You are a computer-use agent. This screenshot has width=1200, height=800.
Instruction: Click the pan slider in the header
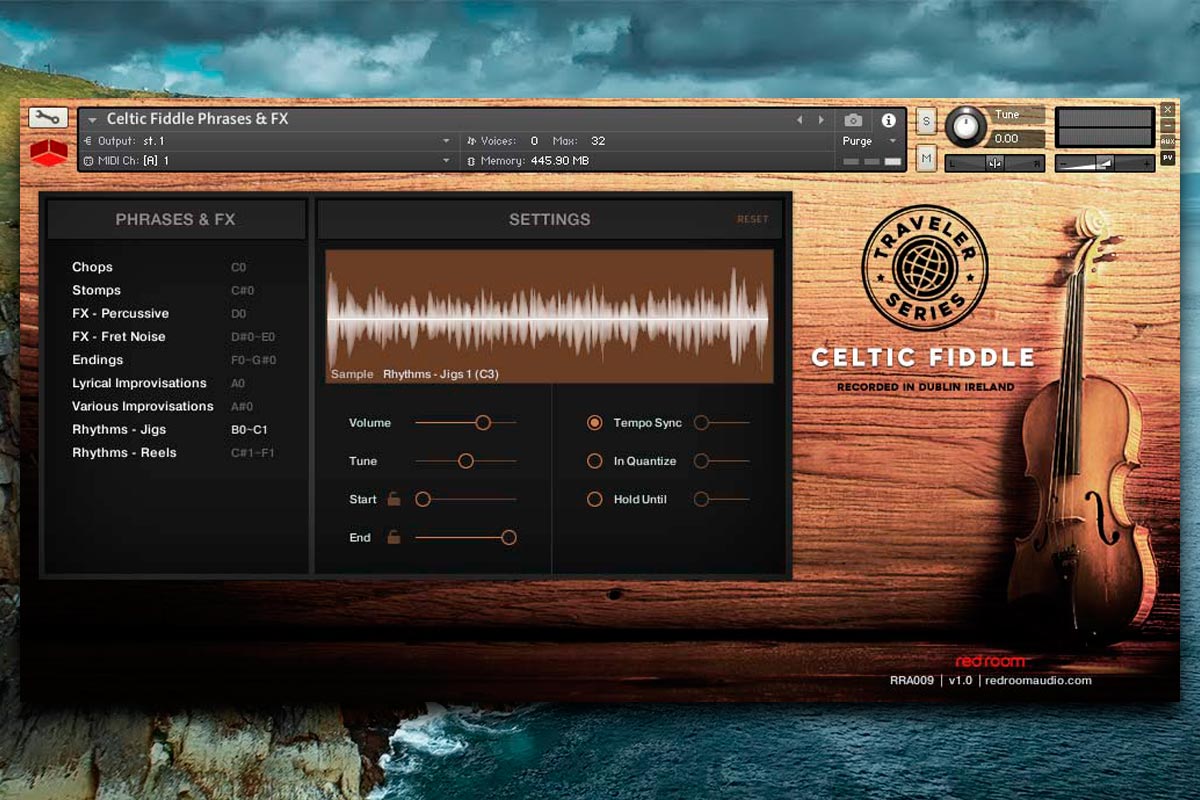(x=995, y=163)
